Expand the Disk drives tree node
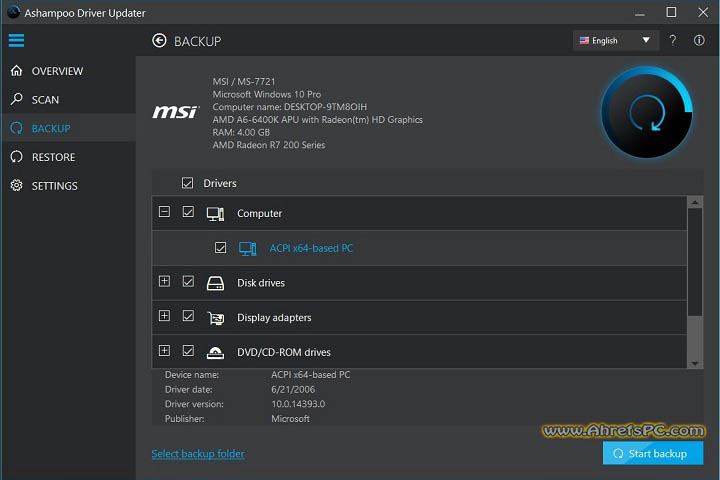 164,281
